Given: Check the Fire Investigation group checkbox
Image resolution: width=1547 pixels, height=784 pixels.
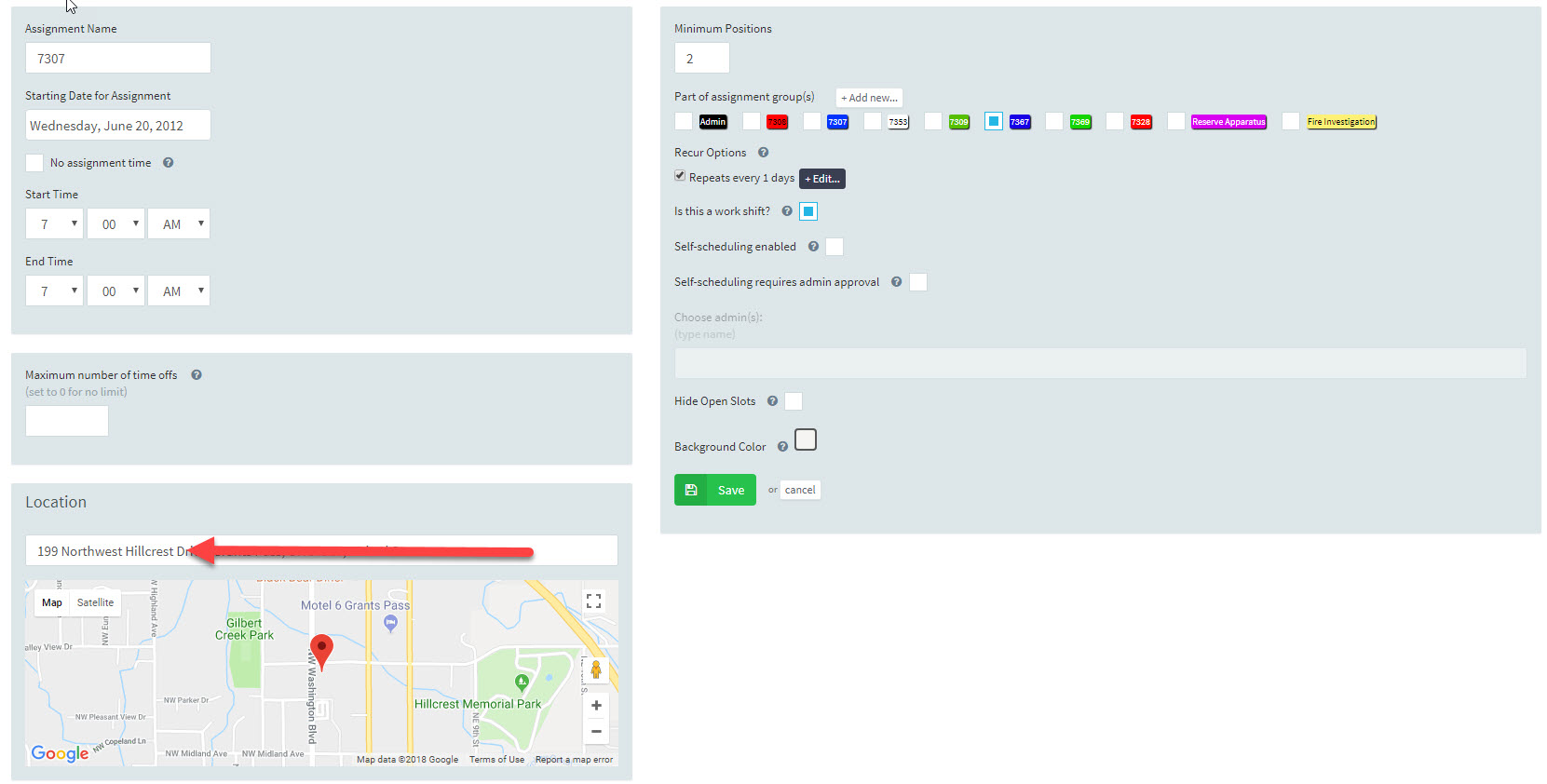Looking at the screenshot, I should (1291, 121).
